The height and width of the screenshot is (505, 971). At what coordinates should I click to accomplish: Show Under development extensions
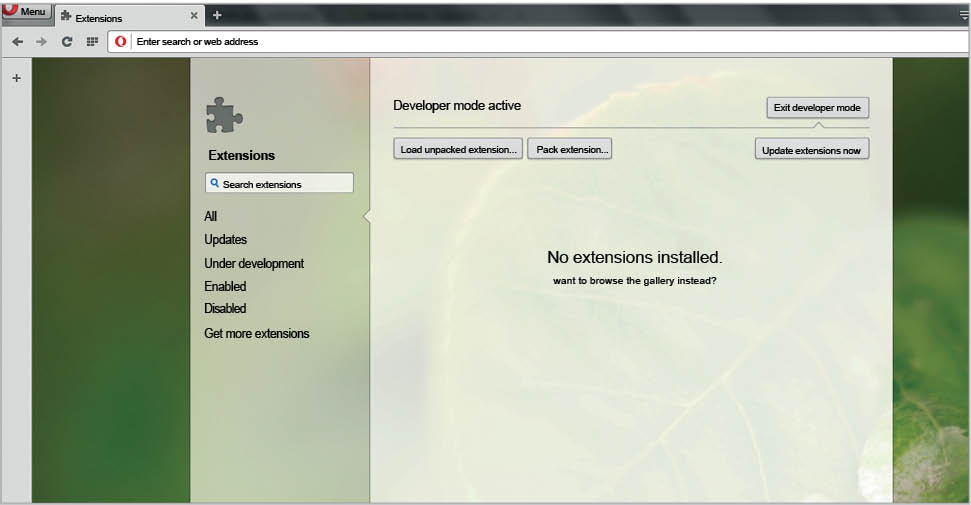[254, 263]
